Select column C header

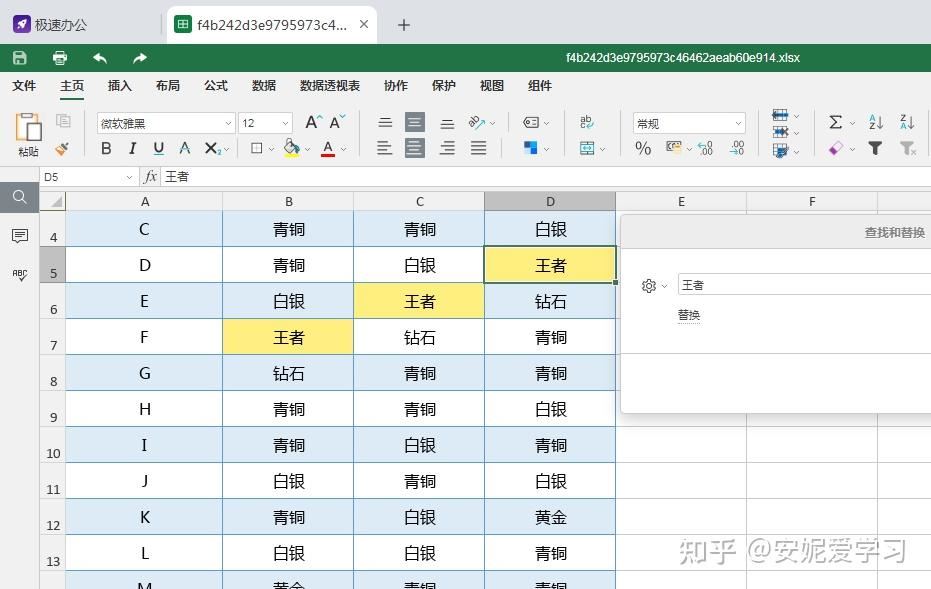point(419,202)
